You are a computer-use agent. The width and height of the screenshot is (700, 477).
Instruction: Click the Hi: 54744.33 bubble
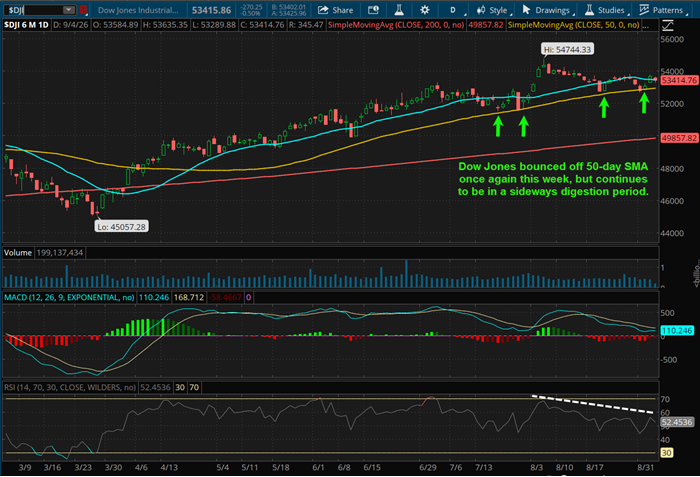[567, 50]
